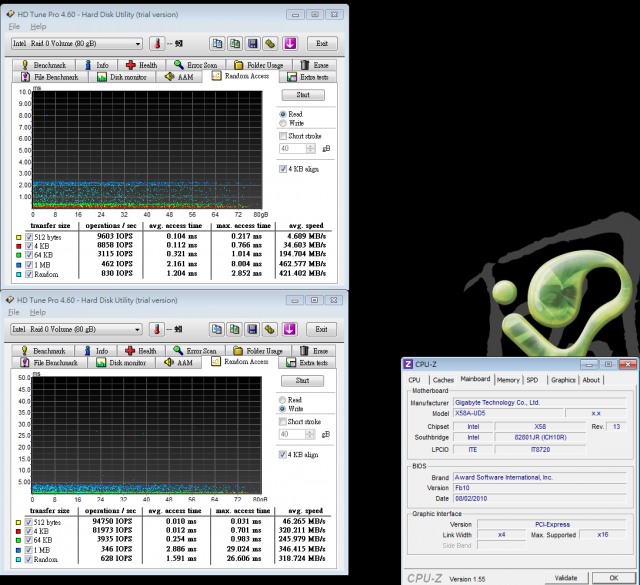Click copy screenshot icon in top HD Tune toolbar
The height and width of the screenshot is (585, 640).
(235, 43)
